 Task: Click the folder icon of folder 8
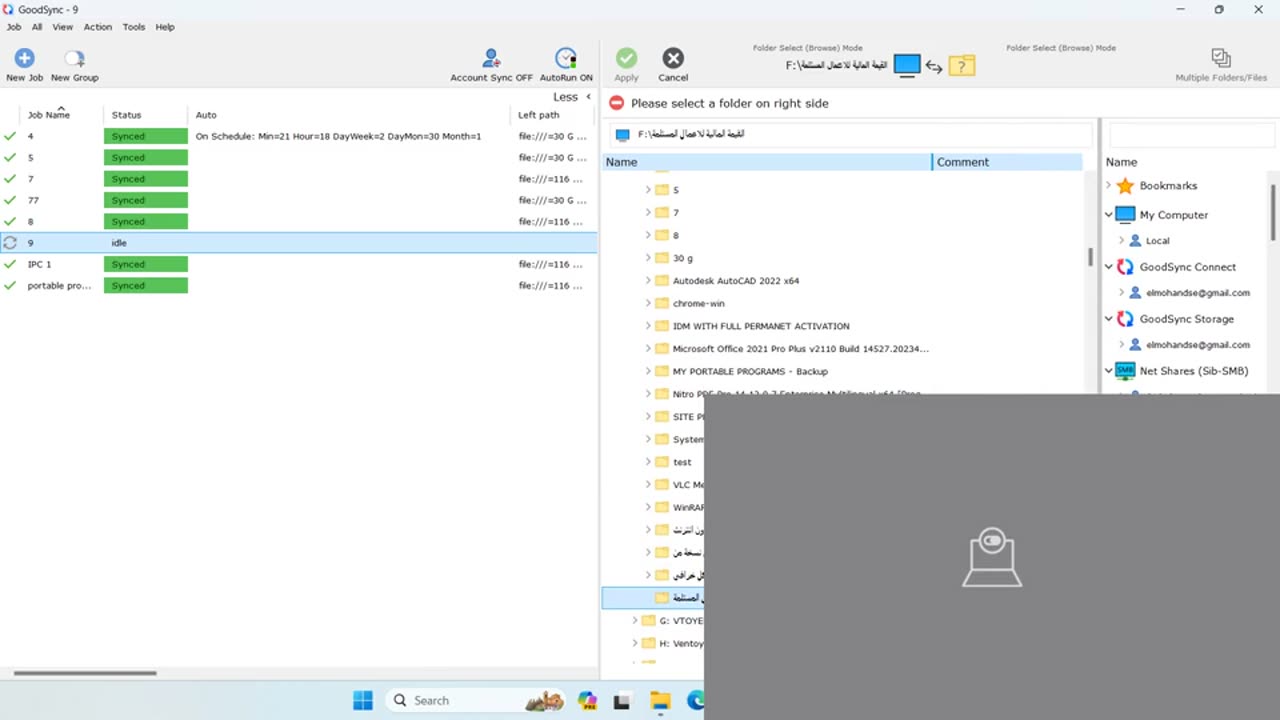click(661, 235)
